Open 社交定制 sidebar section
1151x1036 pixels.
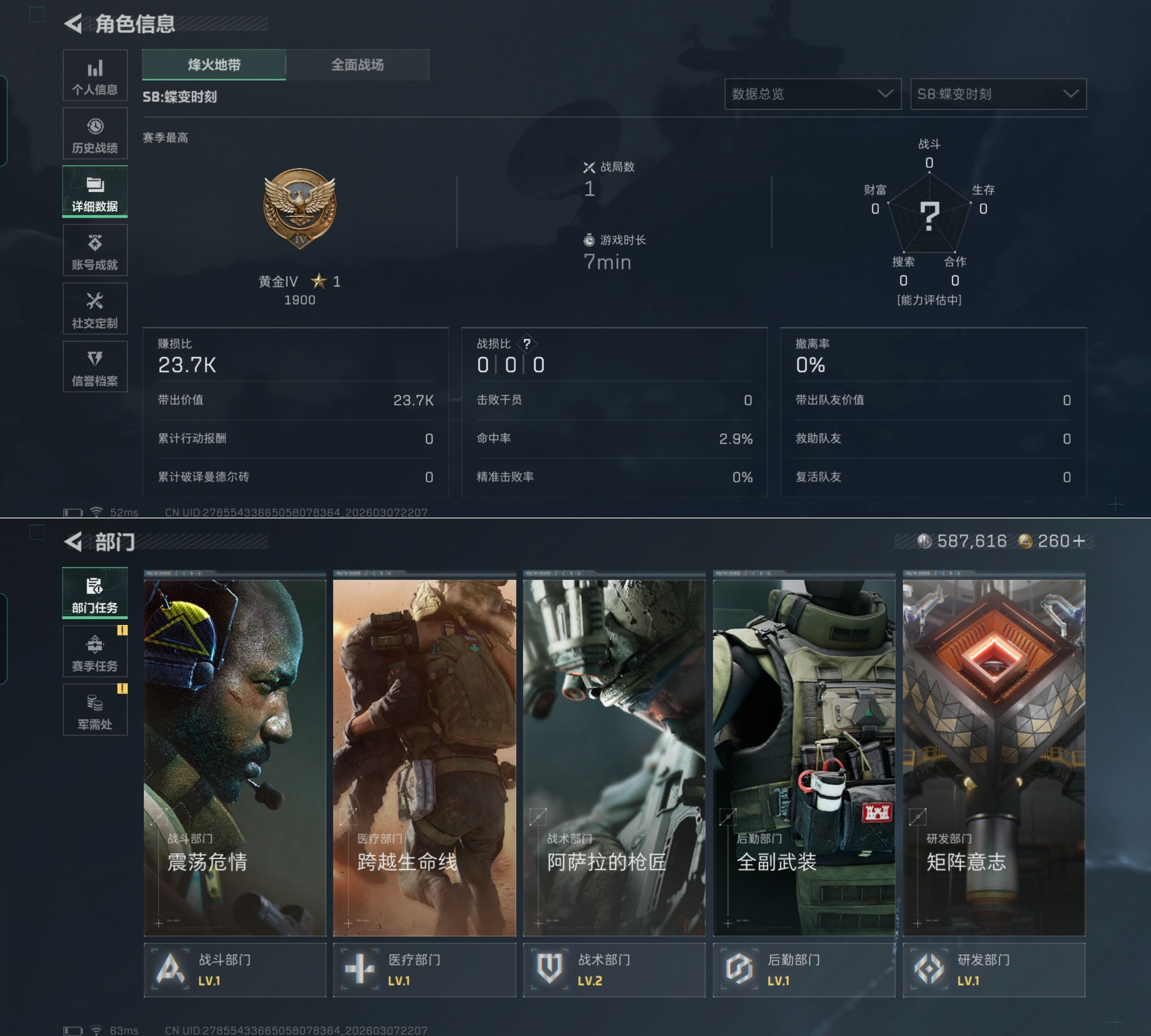click(x=94, y=309)
